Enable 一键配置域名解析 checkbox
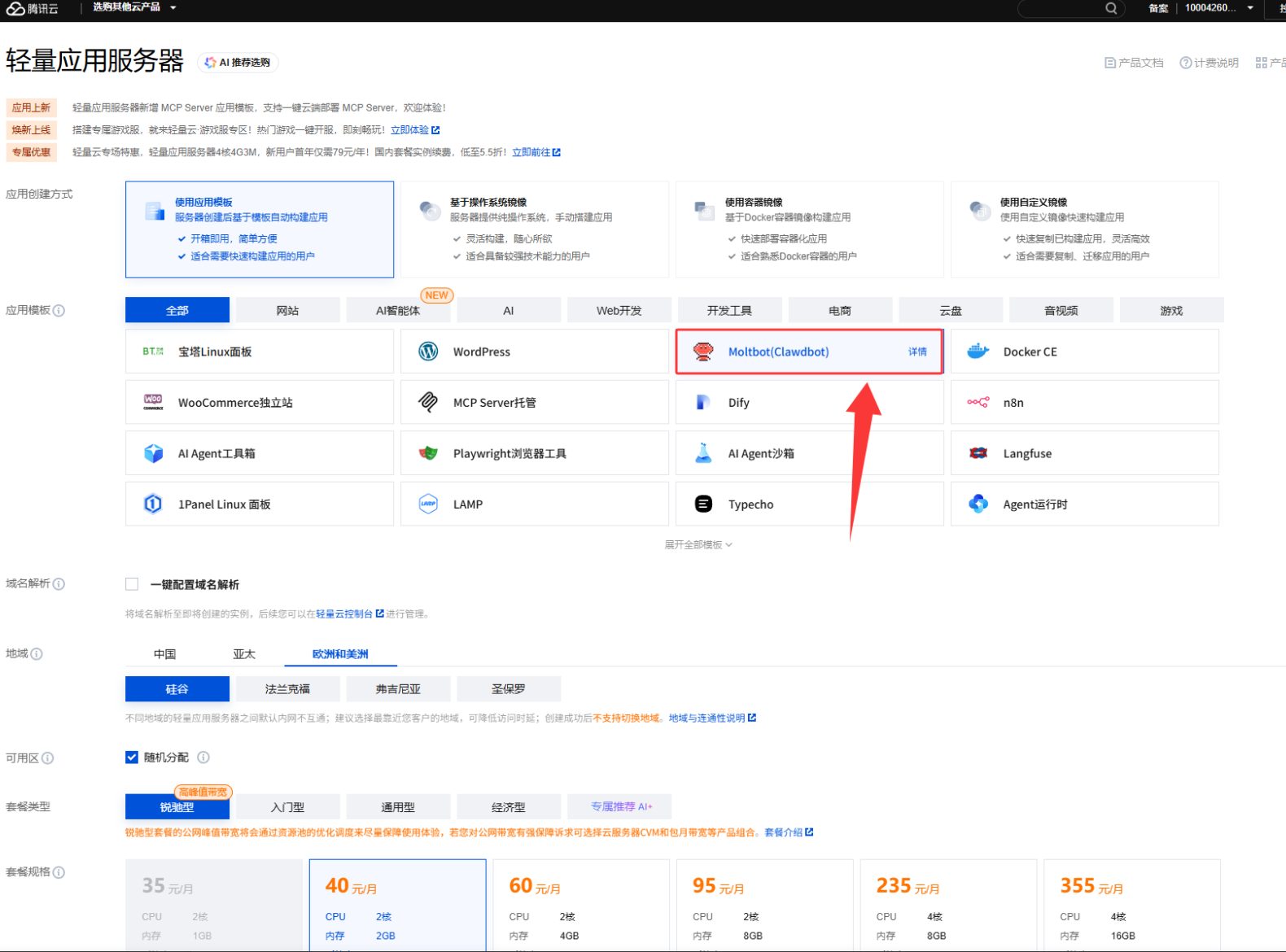The height and width of the screenshot is (952, 1286). [132, 584]
